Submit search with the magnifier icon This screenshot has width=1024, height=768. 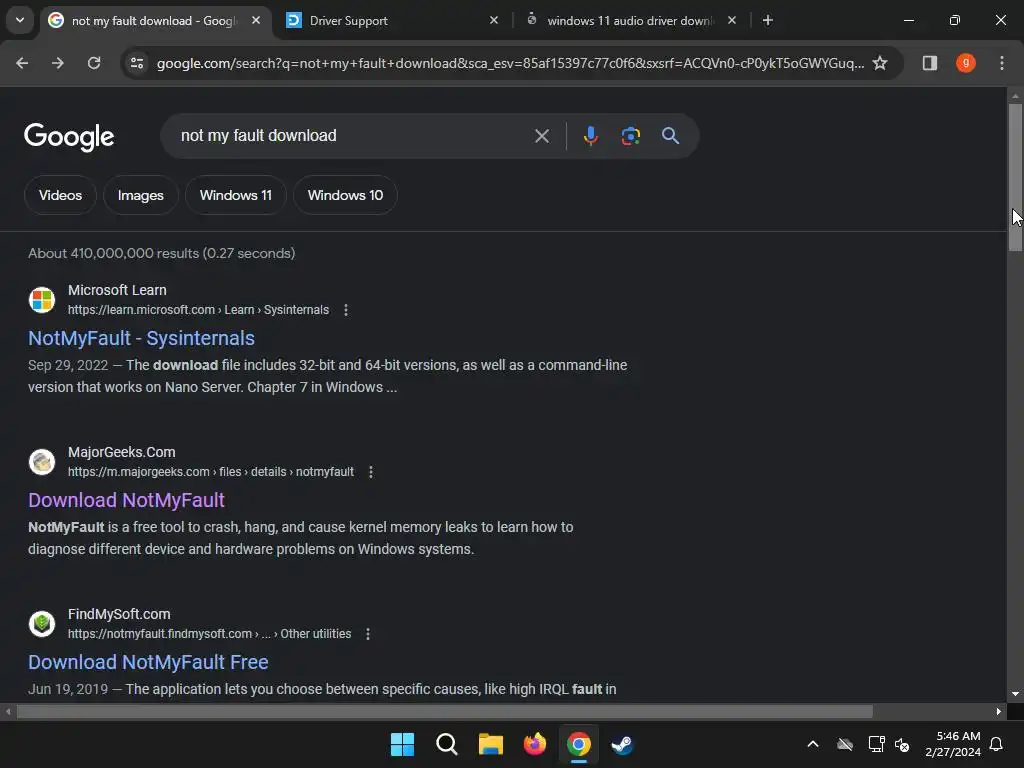[x=670, y=136]
